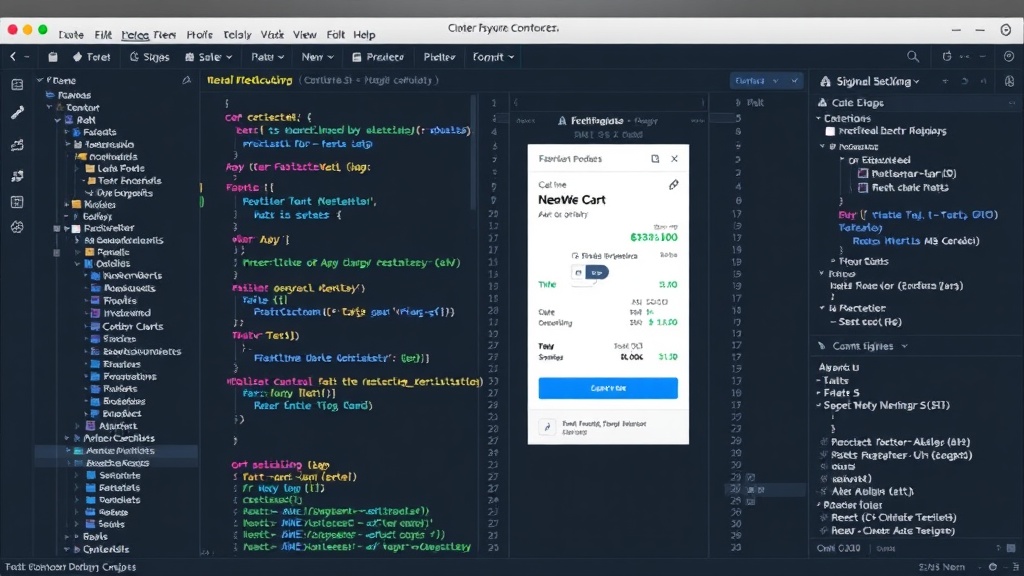Select Cotter Carts in the file tree
The width and height of the screenshot is (1024, 576).
[x=133, y=326]
